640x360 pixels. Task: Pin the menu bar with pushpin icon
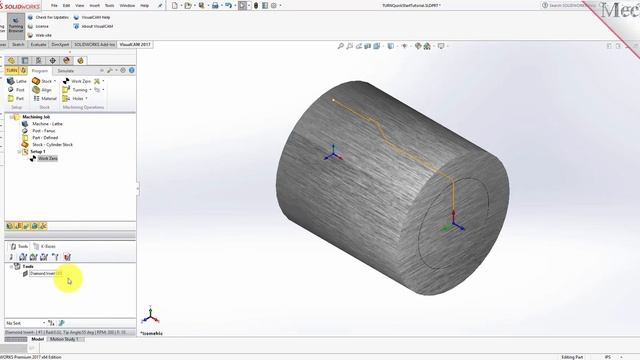[x=160, y=6]
